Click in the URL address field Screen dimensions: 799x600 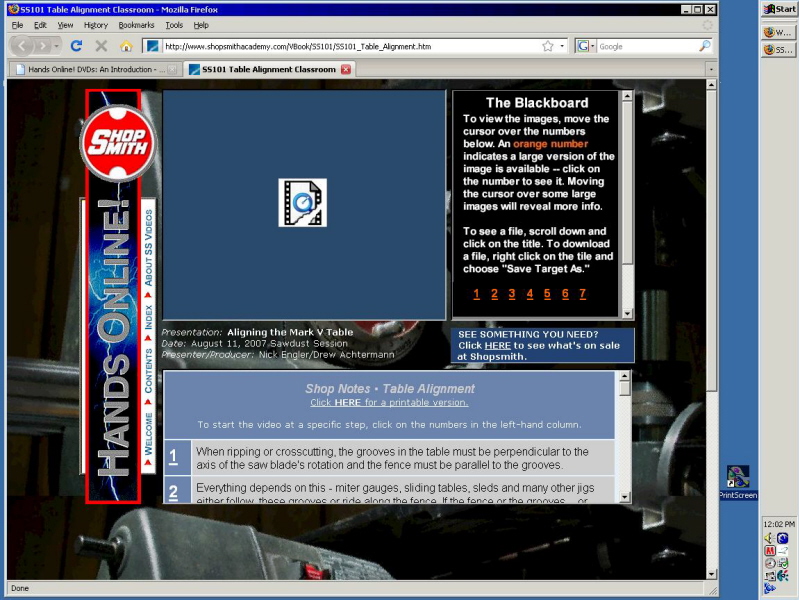(351, 46)
